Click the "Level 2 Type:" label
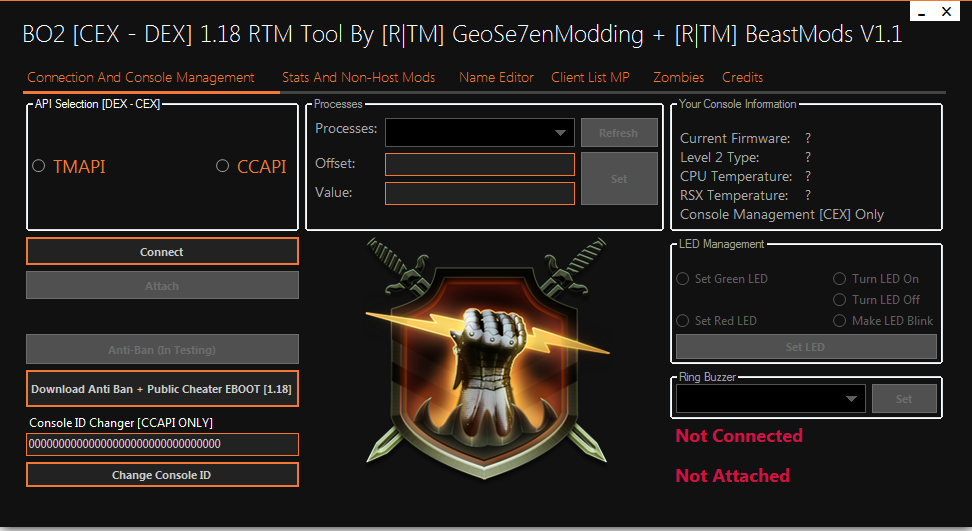Viewport: 972px width, 531px height. pyautogui.click(x=720, y=157)
